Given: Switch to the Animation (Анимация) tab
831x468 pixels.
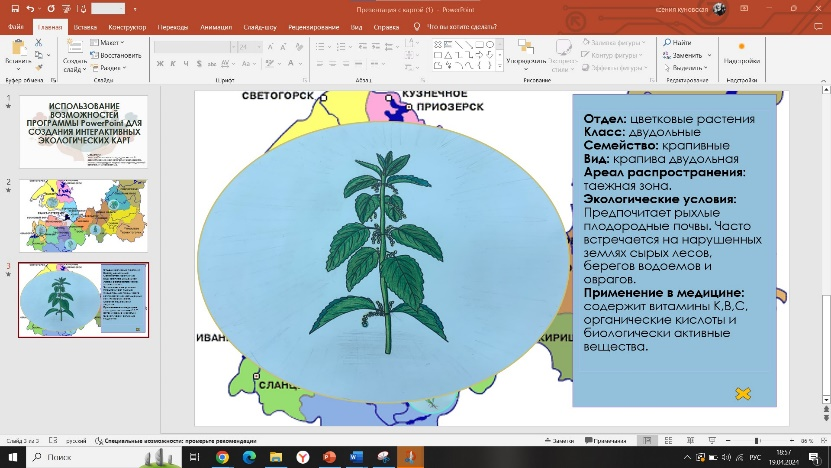Looking at the screenshot, I should (215, 25).
